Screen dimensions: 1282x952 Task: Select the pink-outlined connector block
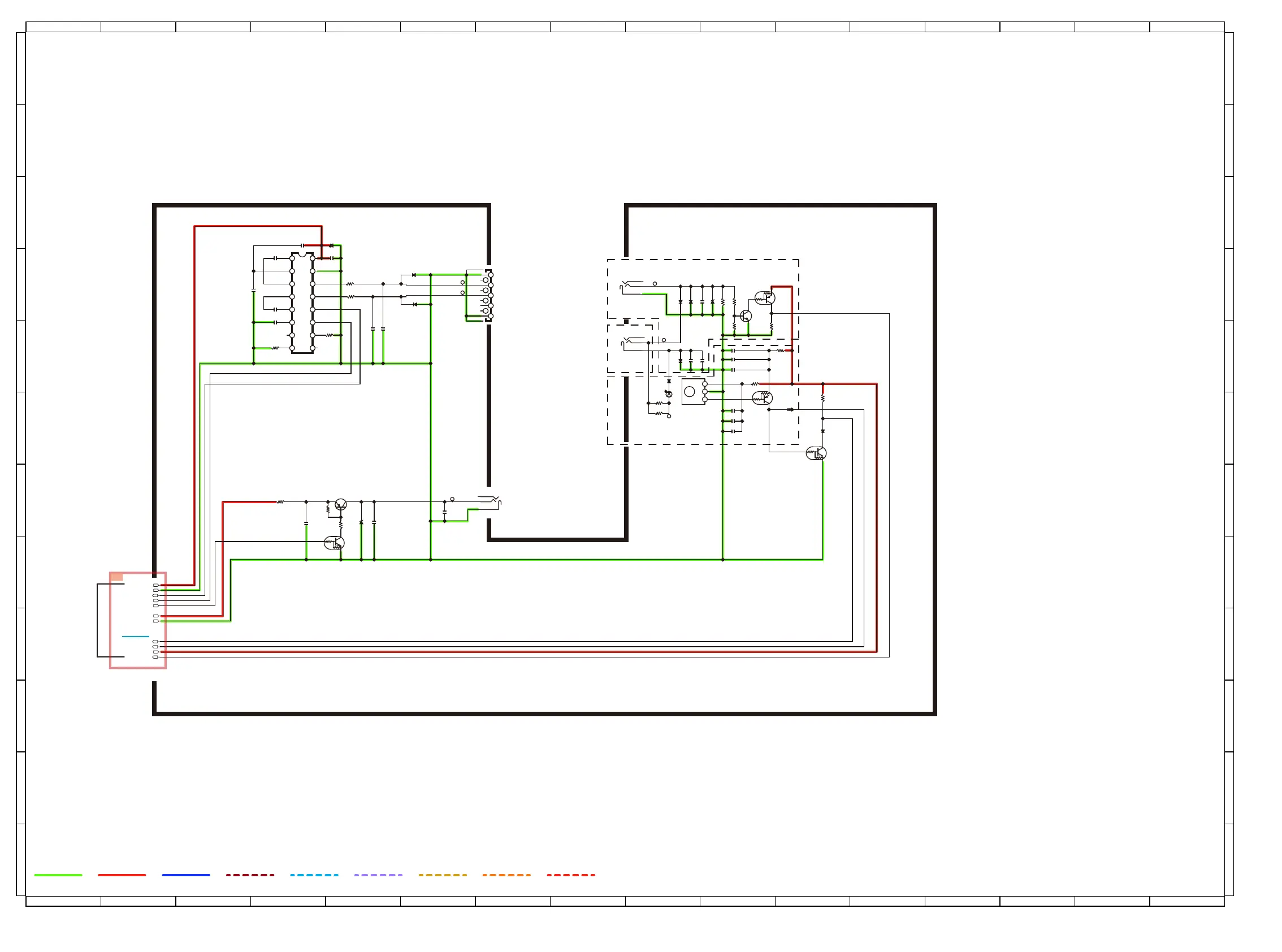point(138,620)
